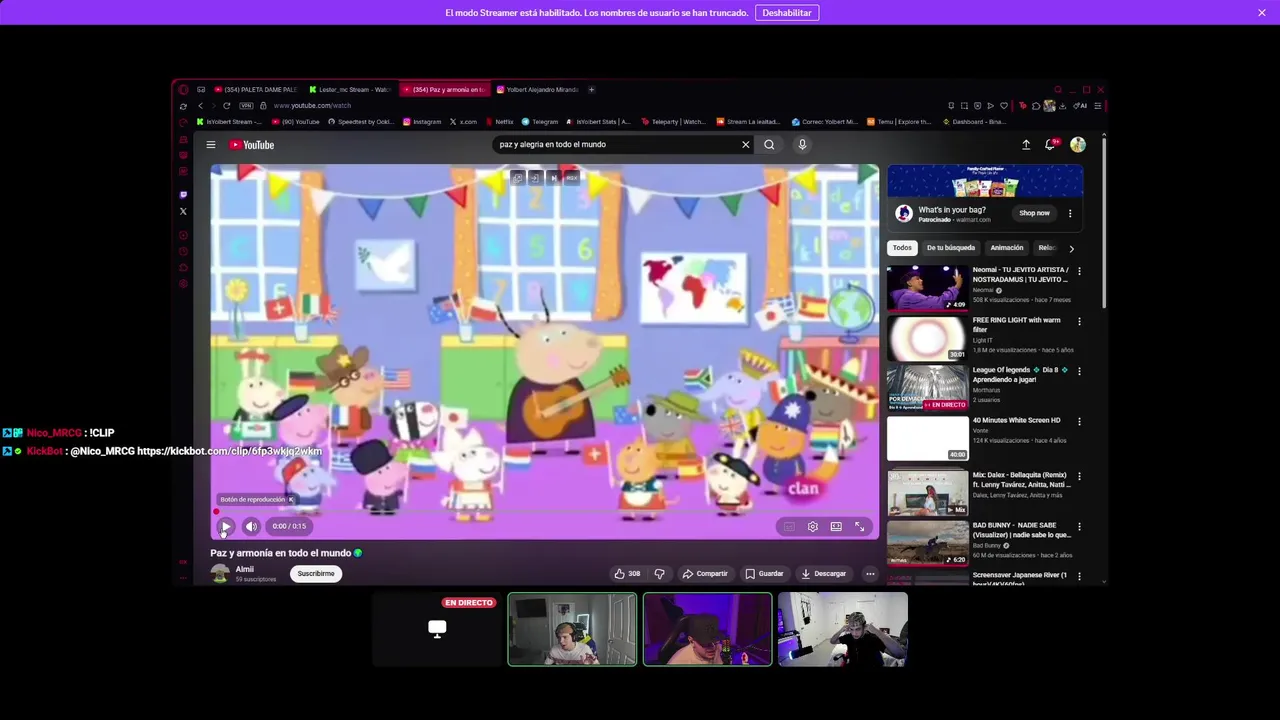Click the Shop now ad button
The width and height of the screenshot is (1280, 720).
[x=1035, y=213]
